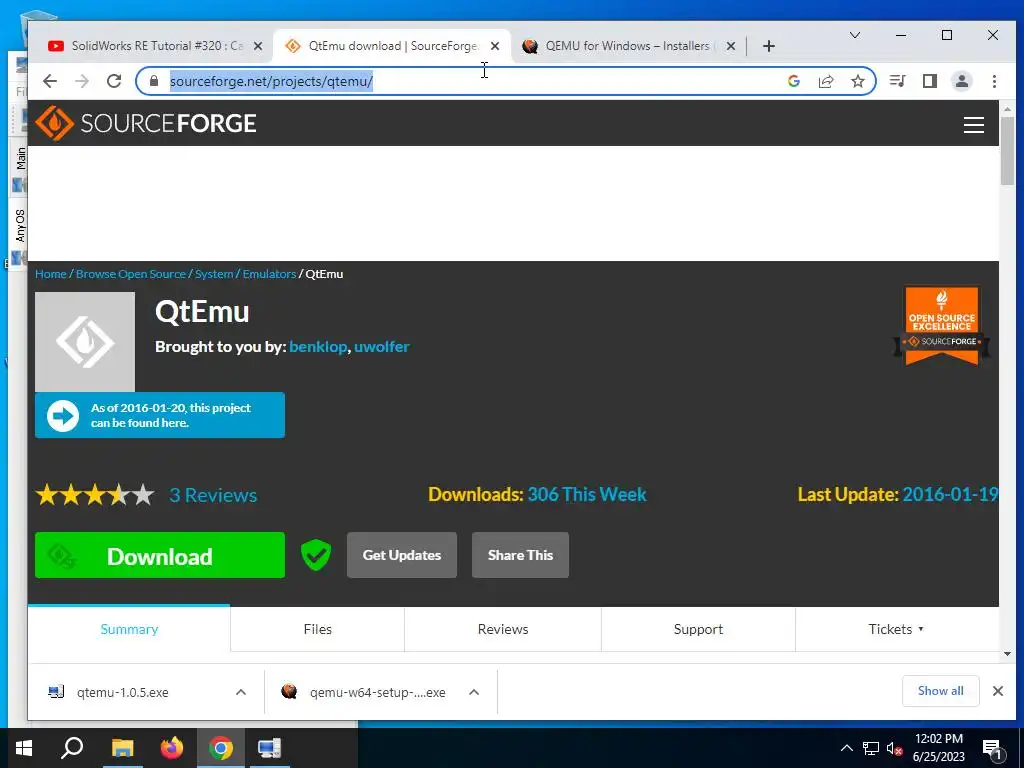Select the Files tab

[x=317, y=629]
